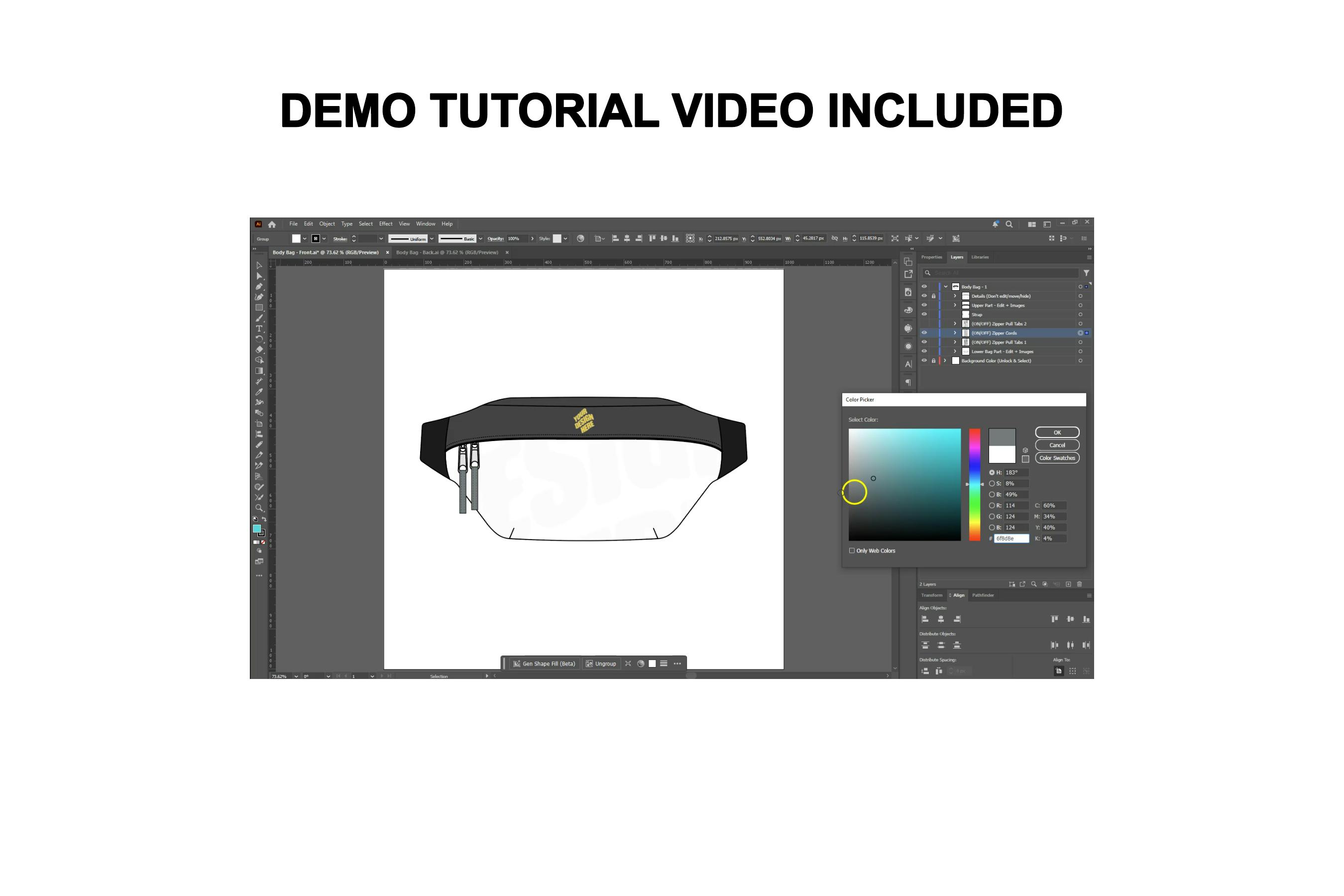
Task: Open the Recolor Artwork icon in control bar
Action: click(580, 238)
